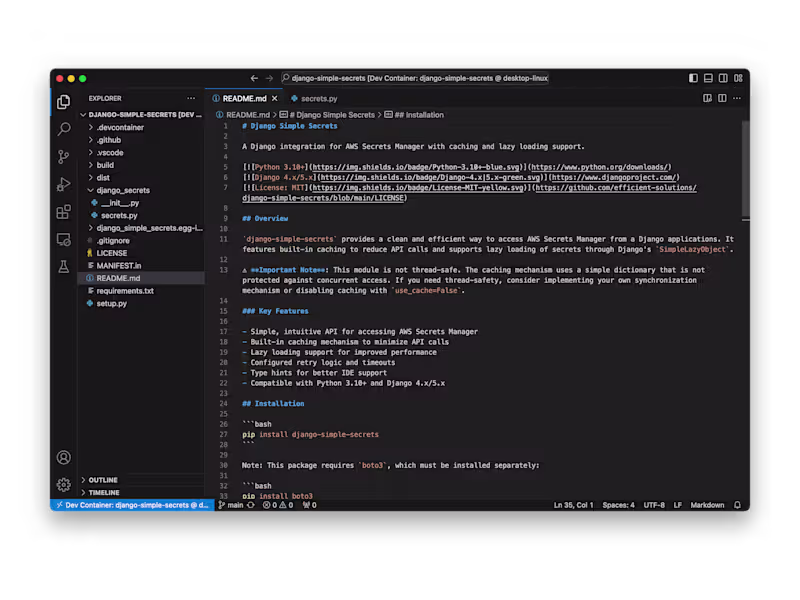This screenshot has height=600, width=800.
Task: Open Explorer Views and More Actions ellipsis
Action: click(191, 98)
